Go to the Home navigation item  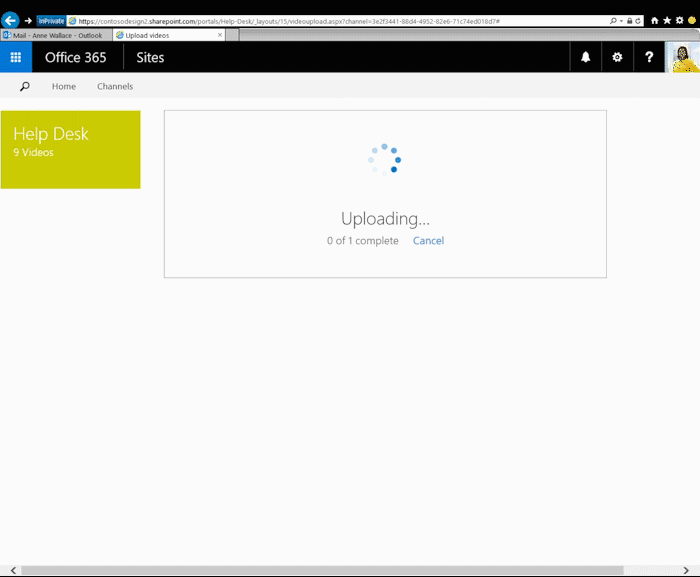pyautogui.click(x=64, y=87)
